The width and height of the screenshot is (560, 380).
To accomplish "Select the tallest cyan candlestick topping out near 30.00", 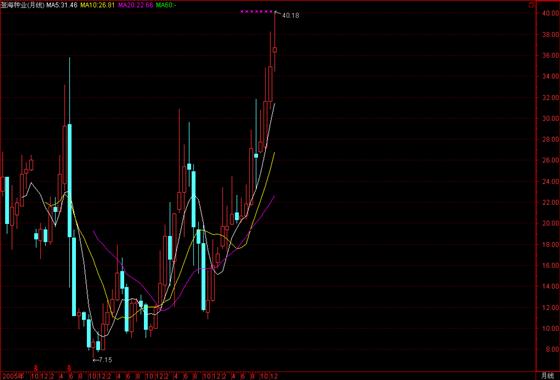I will [70, 180].
